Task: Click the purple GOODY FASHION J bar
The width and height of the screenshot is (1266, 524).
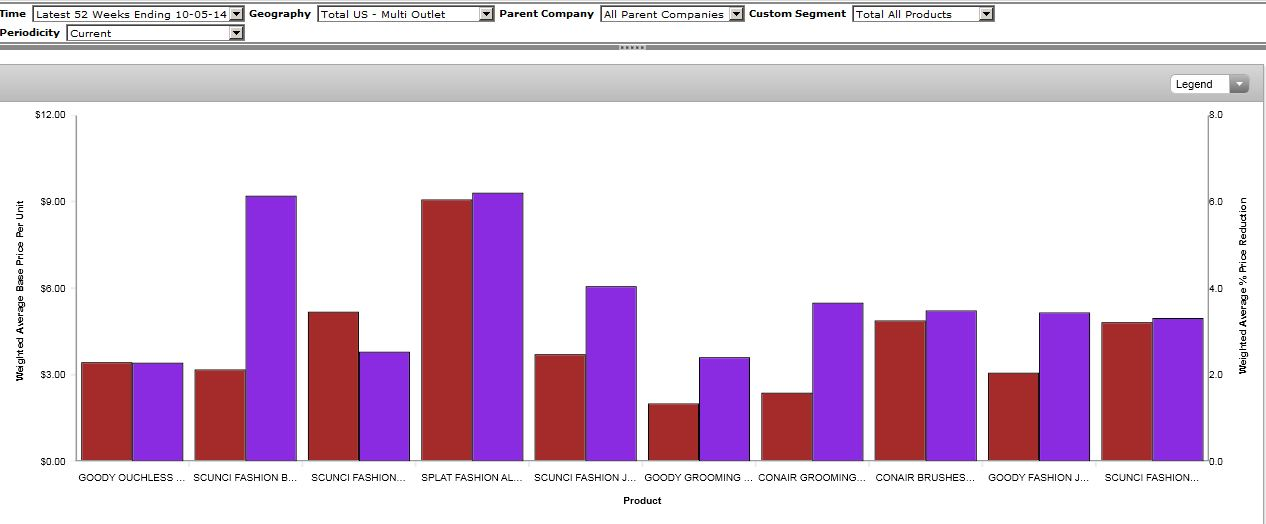Action: click(x=1064, y=386)
